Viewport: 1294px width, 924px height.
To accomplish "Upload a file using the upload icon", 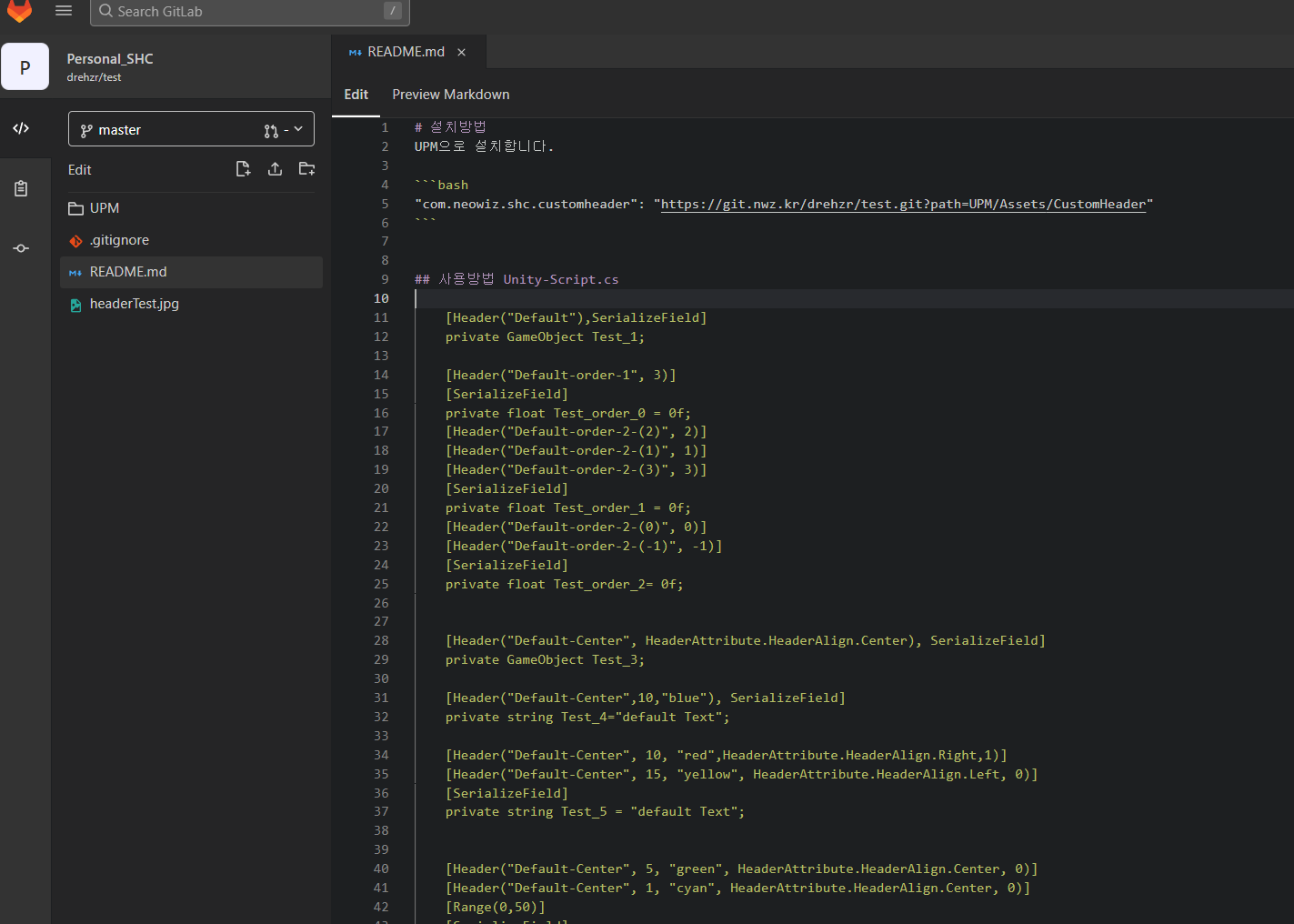I will 275,168.
